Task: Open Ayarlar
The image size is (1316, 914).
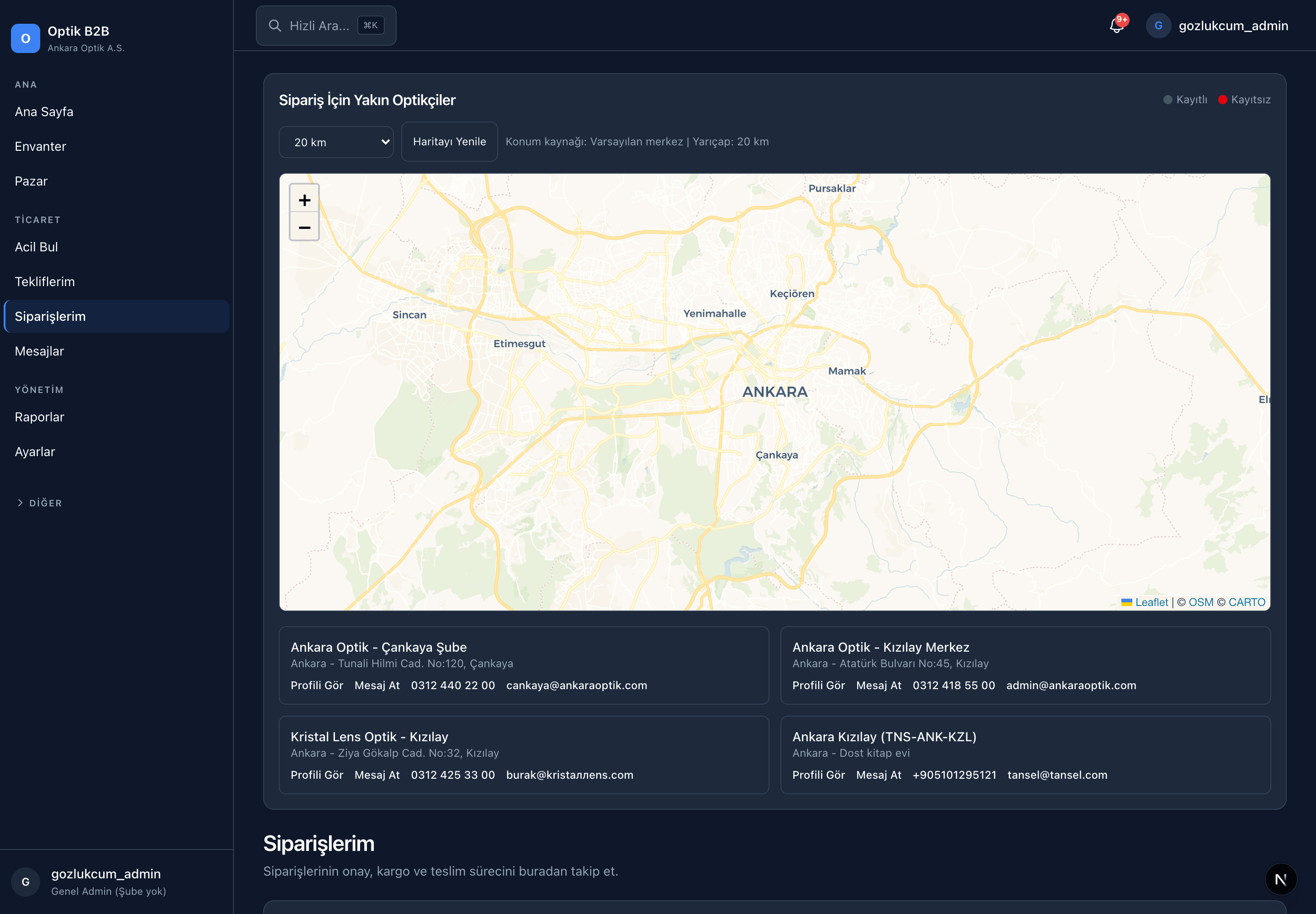Action: [116, 452]
